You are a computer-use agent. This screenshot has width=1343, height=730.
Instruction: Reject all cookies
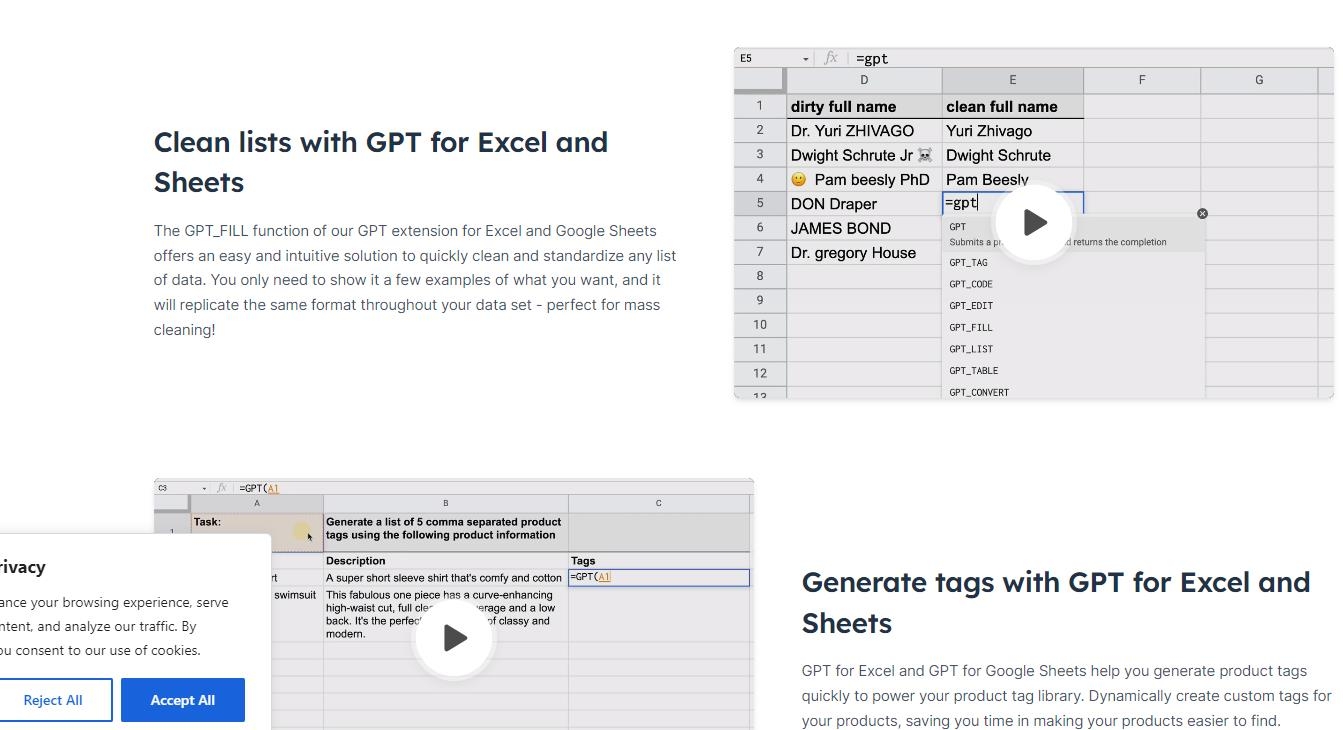pos(53,700)
